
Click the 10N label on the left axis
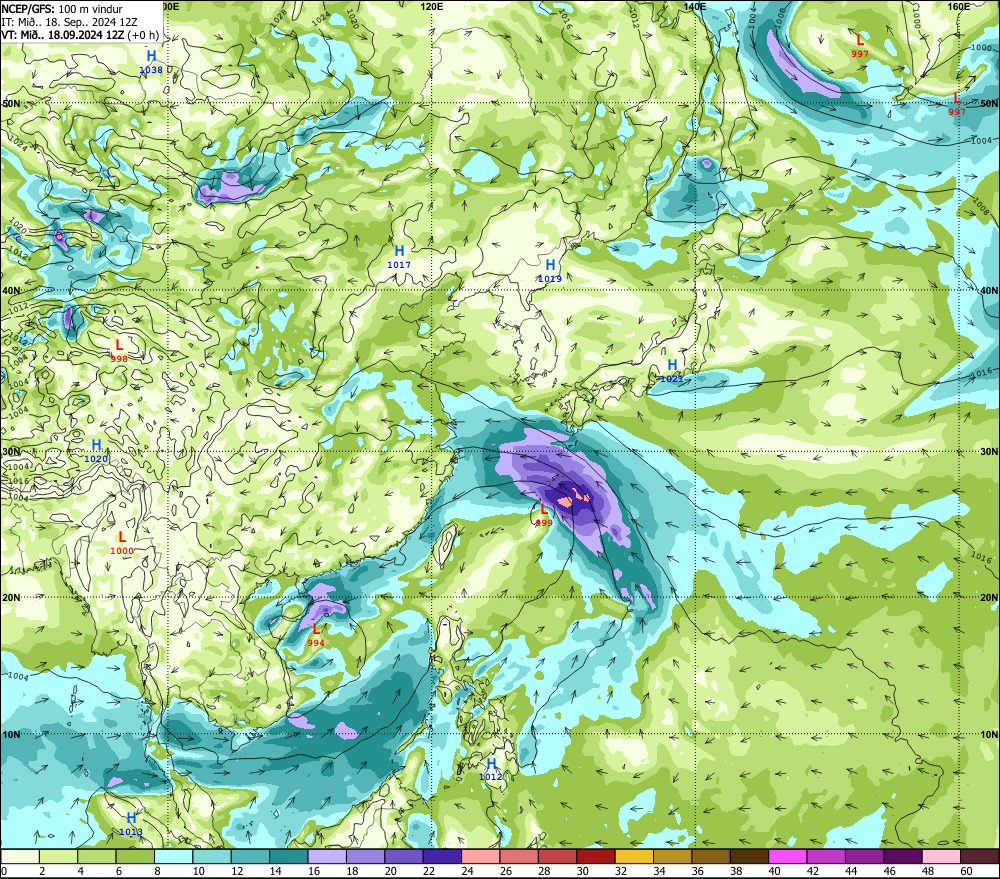[11, 734]
